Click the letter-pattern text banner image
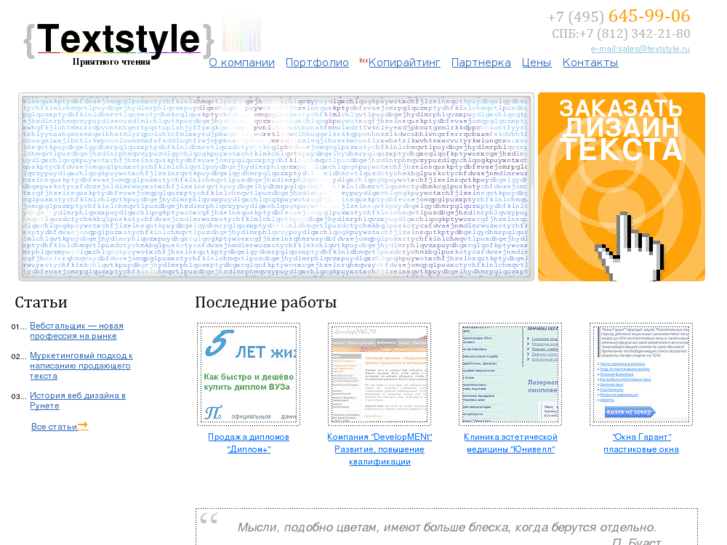Viewport: 727px width, 545px height. [x=276, y=186]
